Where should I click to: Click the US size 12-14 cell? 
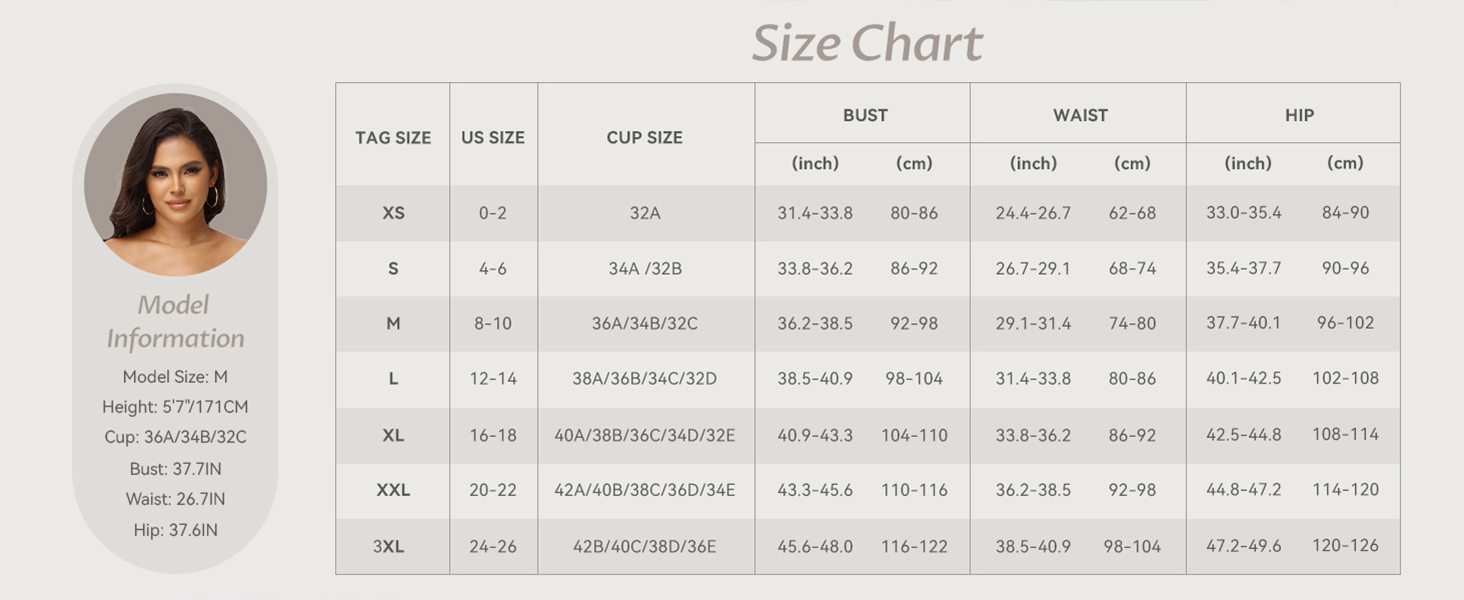tap(493, 379)
